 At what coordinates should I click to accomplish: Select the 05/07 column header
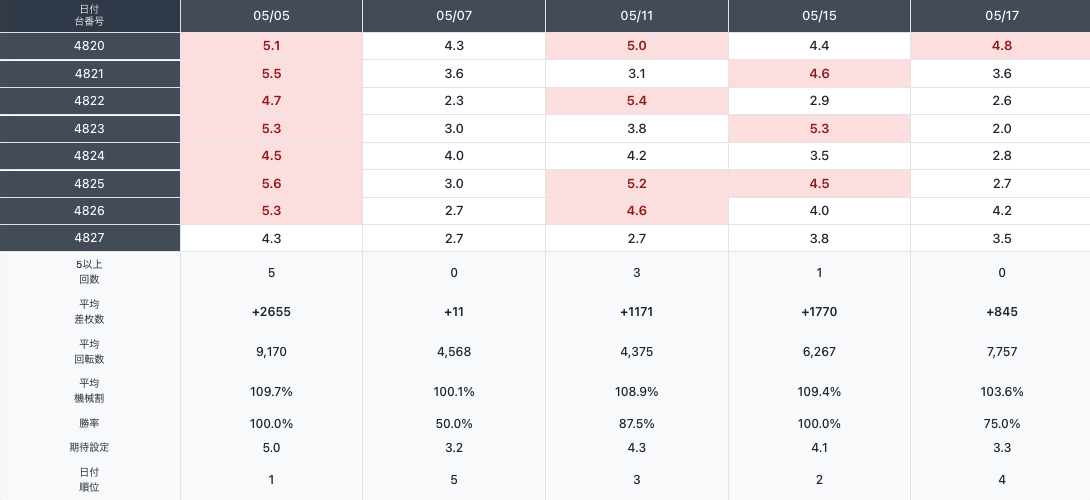point(454,16)
